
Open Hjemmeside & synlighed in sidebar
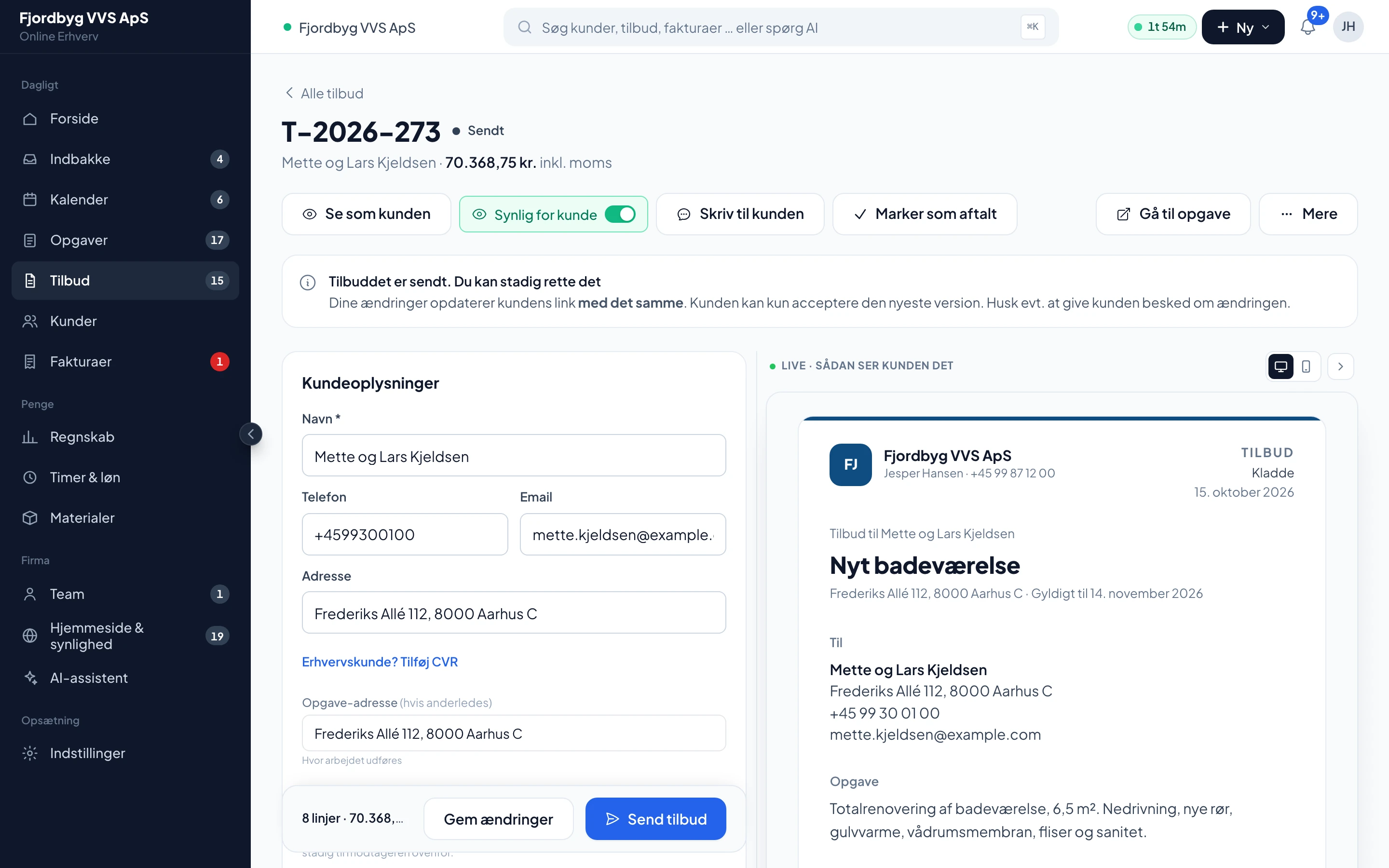[125, 636]
